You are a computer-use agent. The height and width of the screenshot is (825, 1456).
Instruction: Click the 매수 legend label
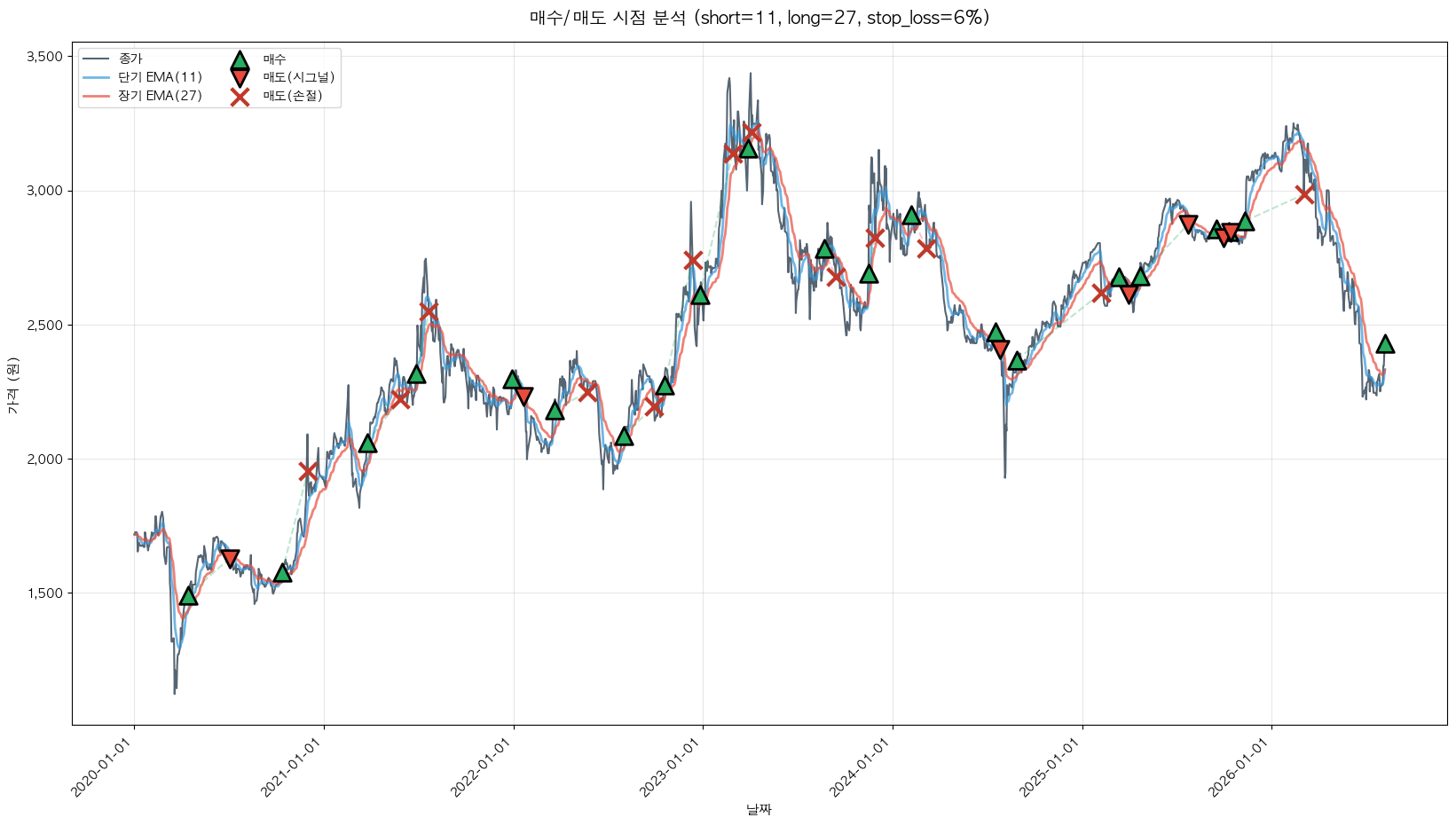point(274,59)
